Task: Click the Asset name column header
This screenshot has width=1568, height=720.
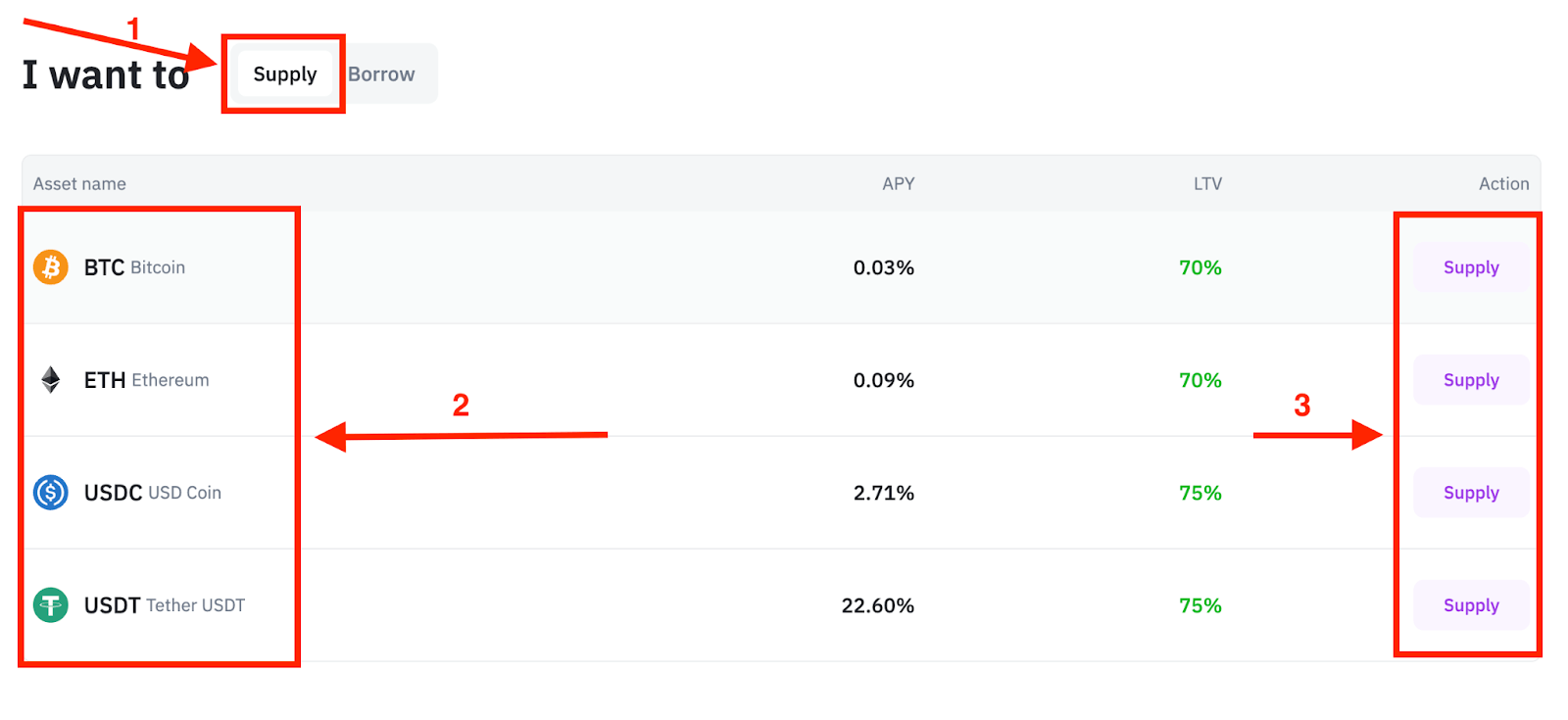Action: (x=79, y=183)
